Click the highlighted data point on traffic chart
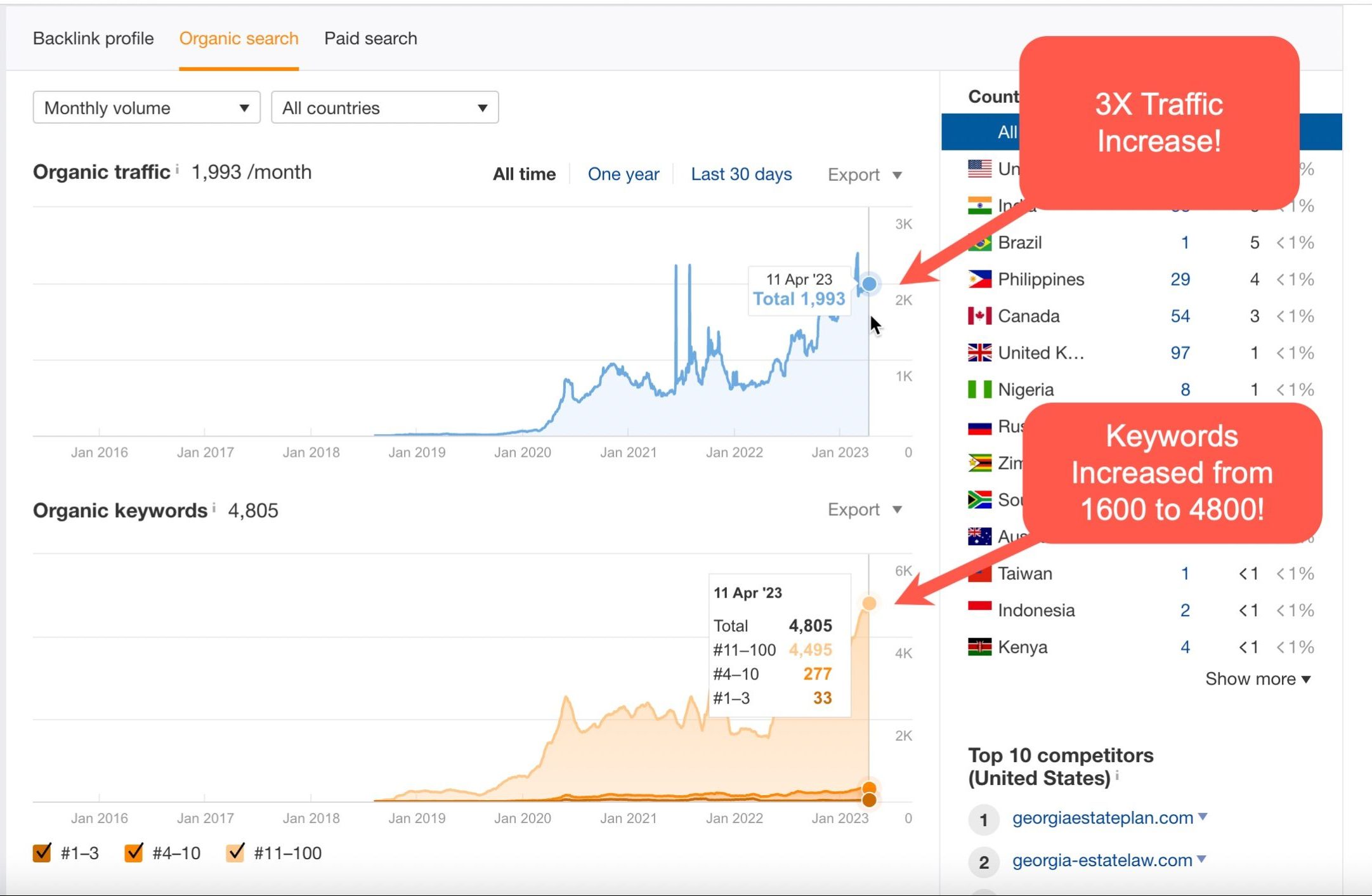Screen dimensions: 1372x896 pyautogui.click(x=868, y=283)
